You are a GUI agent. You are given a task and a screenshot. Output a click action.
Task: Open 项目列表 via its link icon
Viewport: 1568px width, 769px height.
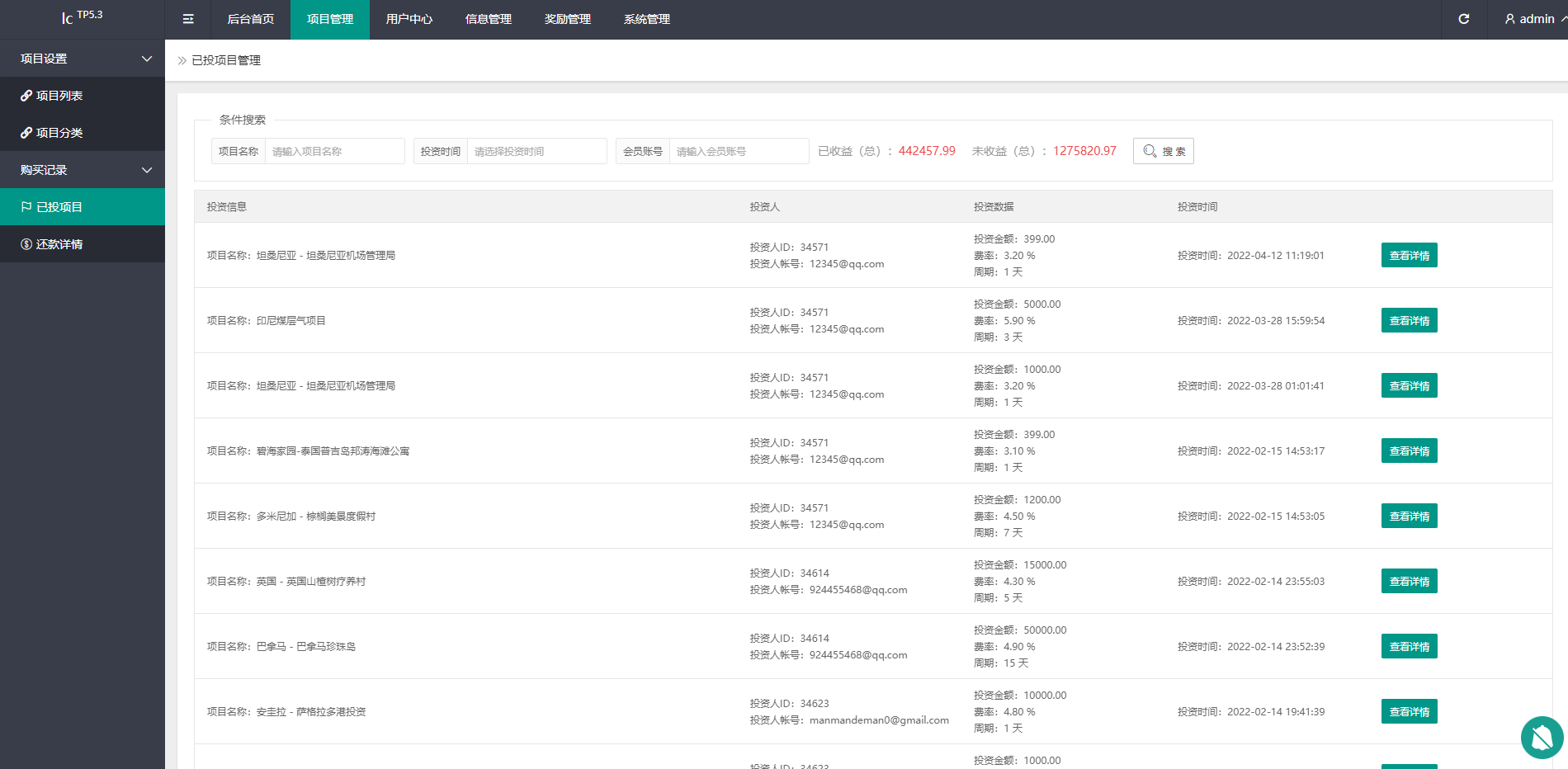(26, 96)
